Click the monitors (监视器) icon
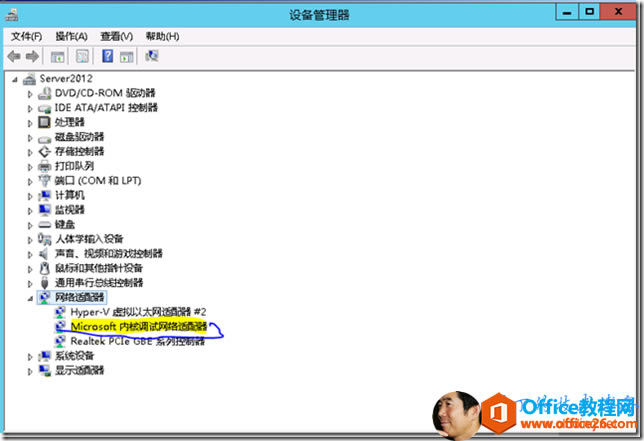The width and height of the screenshot is (644, 441). pyautogui.click(x=44, y=210)
